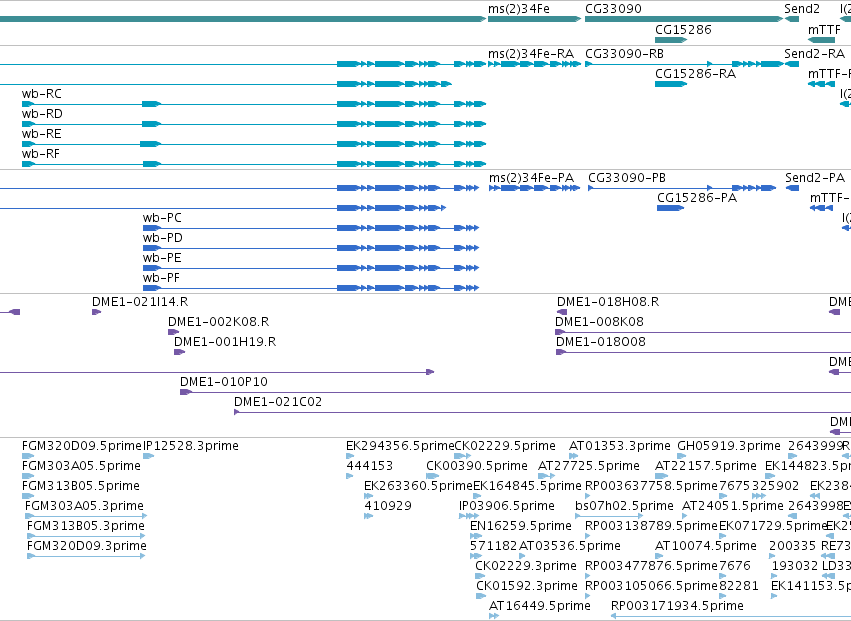Click the wb-PE protein label
Viewport: 851px width, 621px height.
click(x=162, y=258)
